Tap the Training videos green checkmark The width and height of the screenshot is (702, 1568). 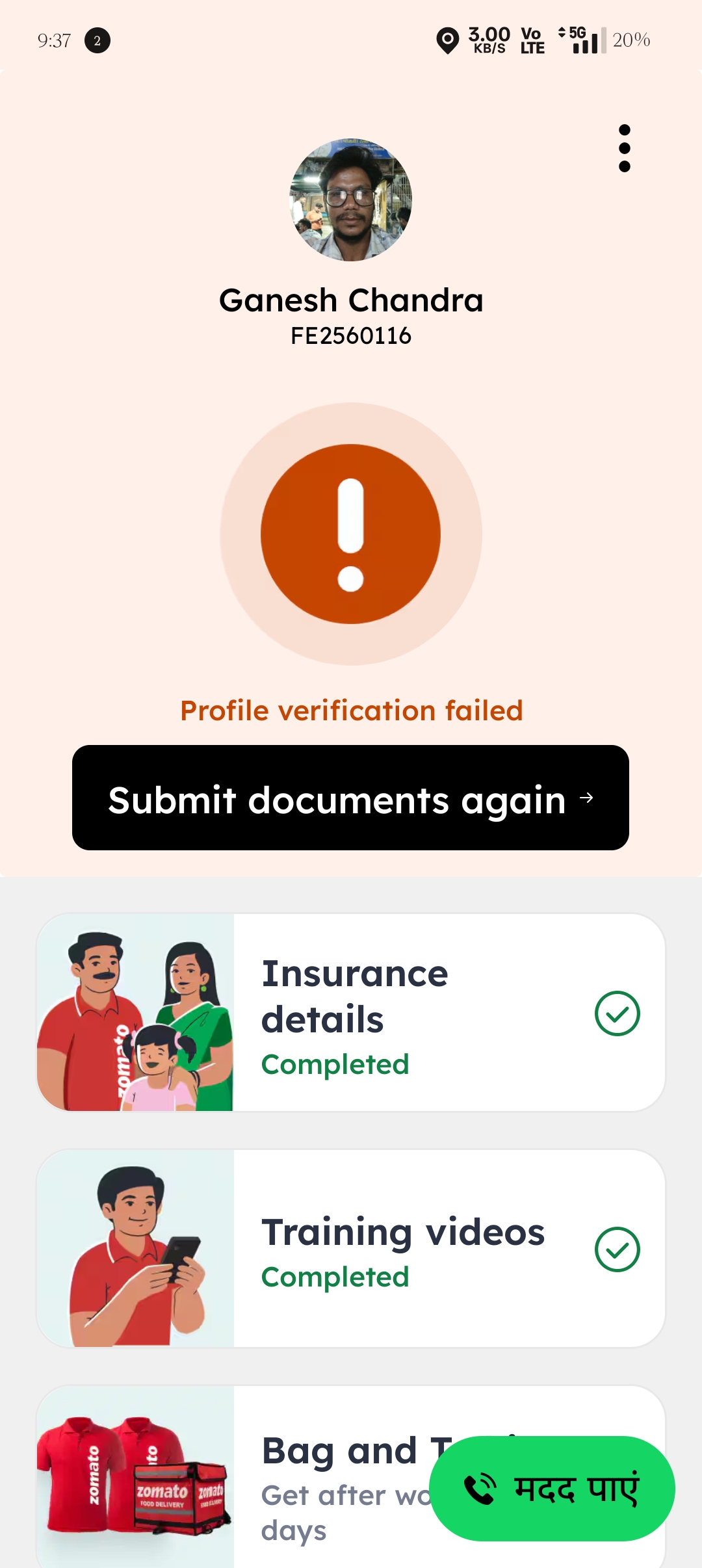point(617,1249)
